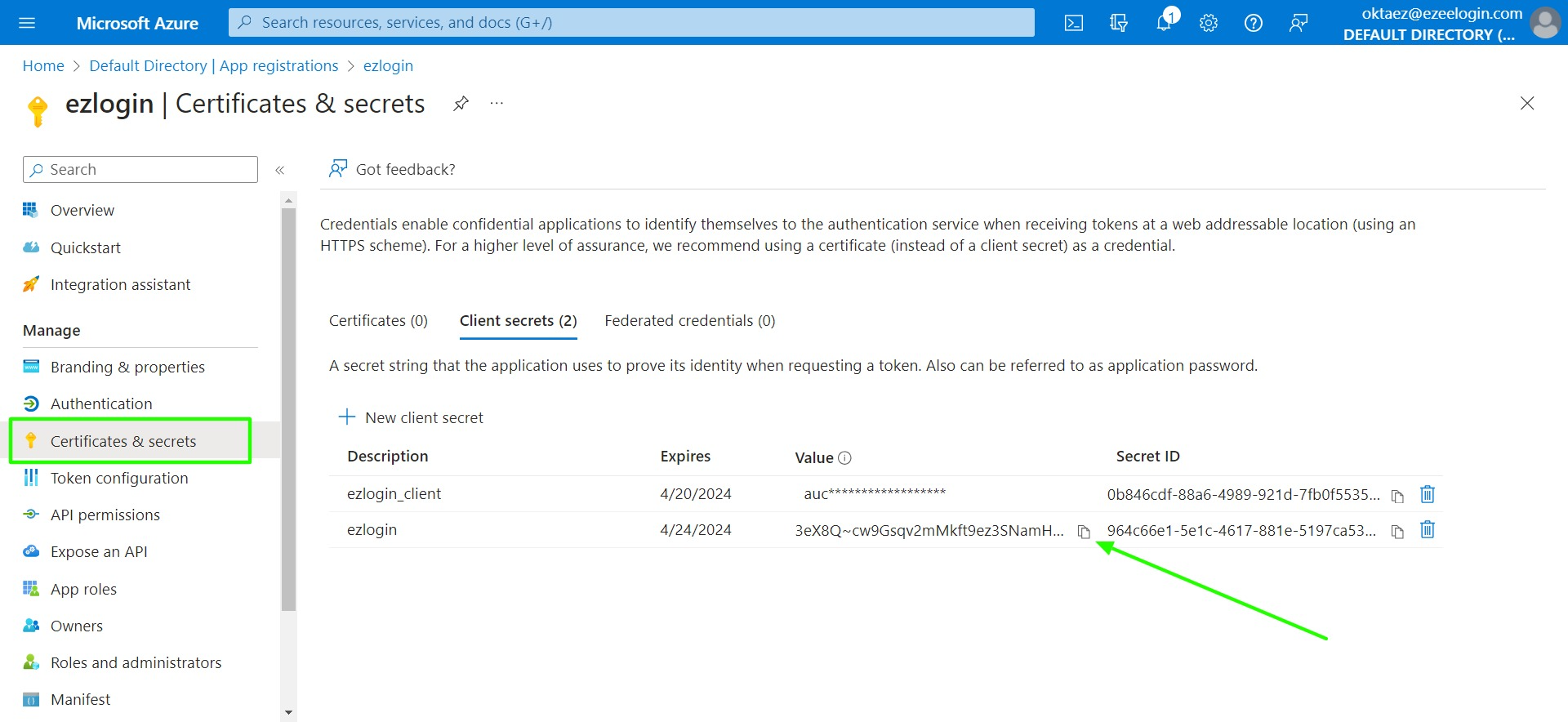The width and height of the screenshot is (1568, 722).
Task: Click the Value column info icon
Action: (x=845, y=458)
